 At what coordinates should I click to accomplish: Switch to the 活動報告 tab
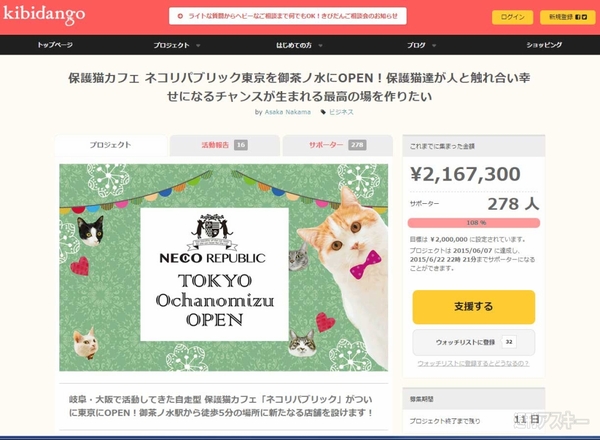[225, 145]
